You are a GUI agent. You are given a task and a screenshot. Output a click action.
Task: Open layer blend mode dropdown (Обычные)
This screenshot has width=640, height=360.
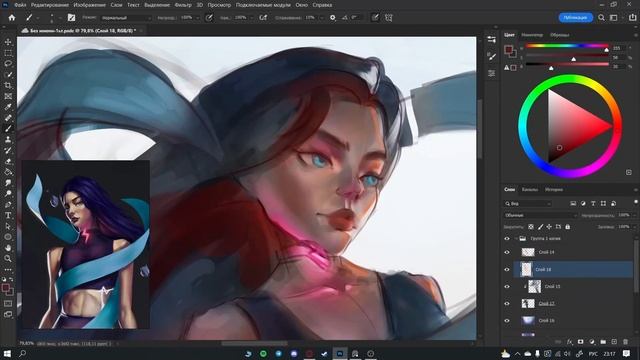tap(540, 215)
